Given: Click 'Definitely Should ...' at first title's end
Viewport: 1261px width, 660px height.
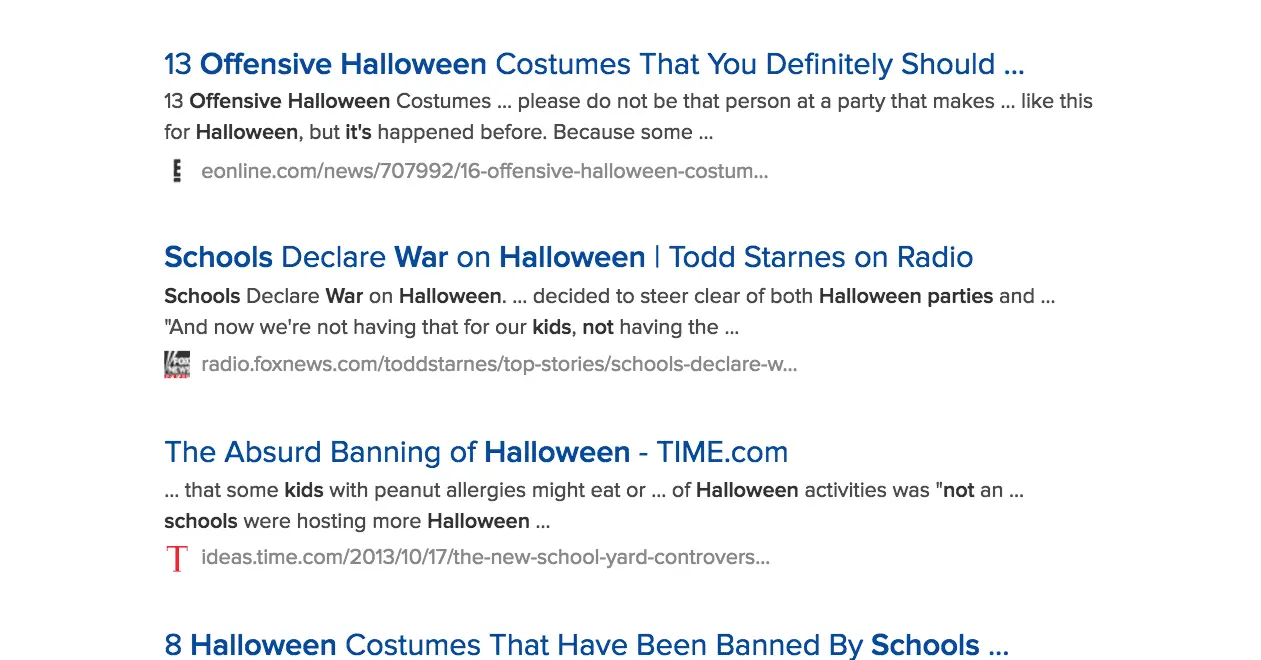Looking at the screenshot, I should pyautogui.click(x=894, y=64).
